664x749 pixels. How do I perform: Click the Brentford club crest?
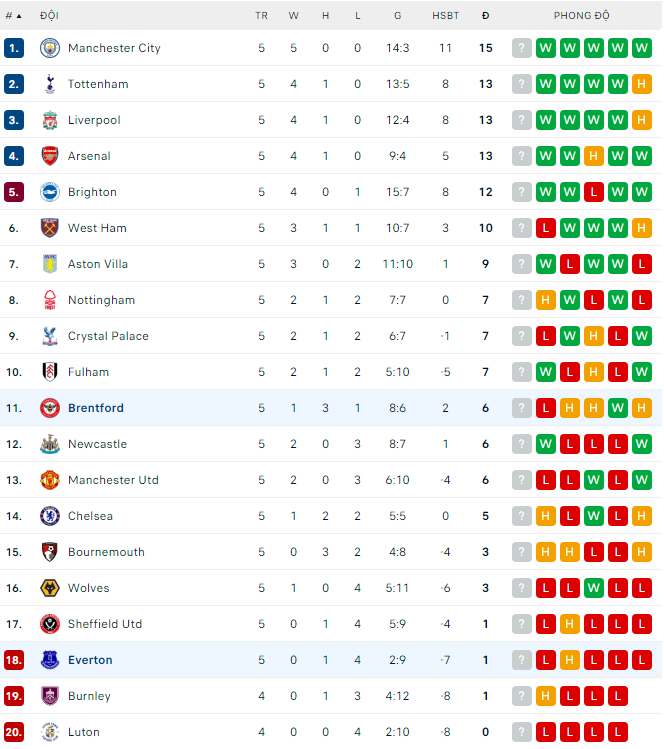click(50, 408)
